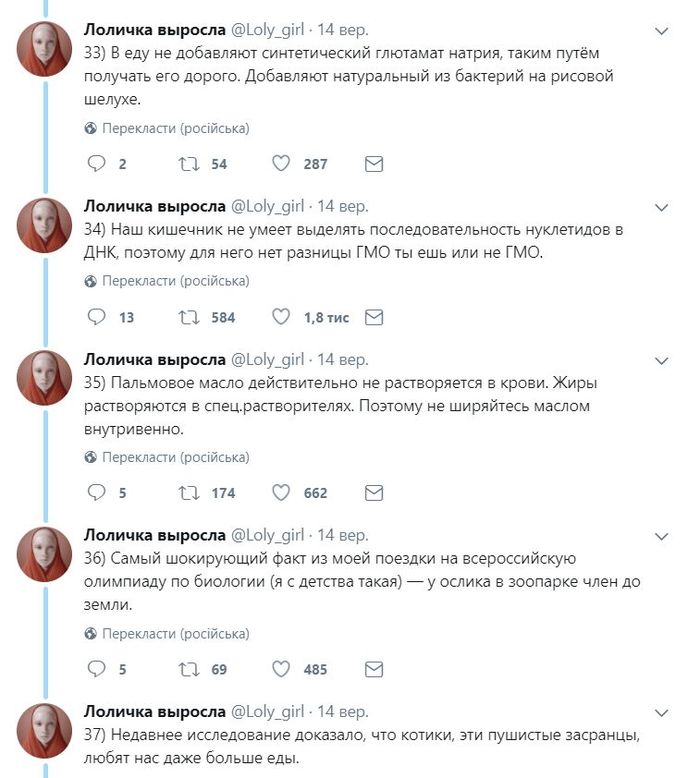Share tweet 36 via message envelope icon

pos(374,669)
